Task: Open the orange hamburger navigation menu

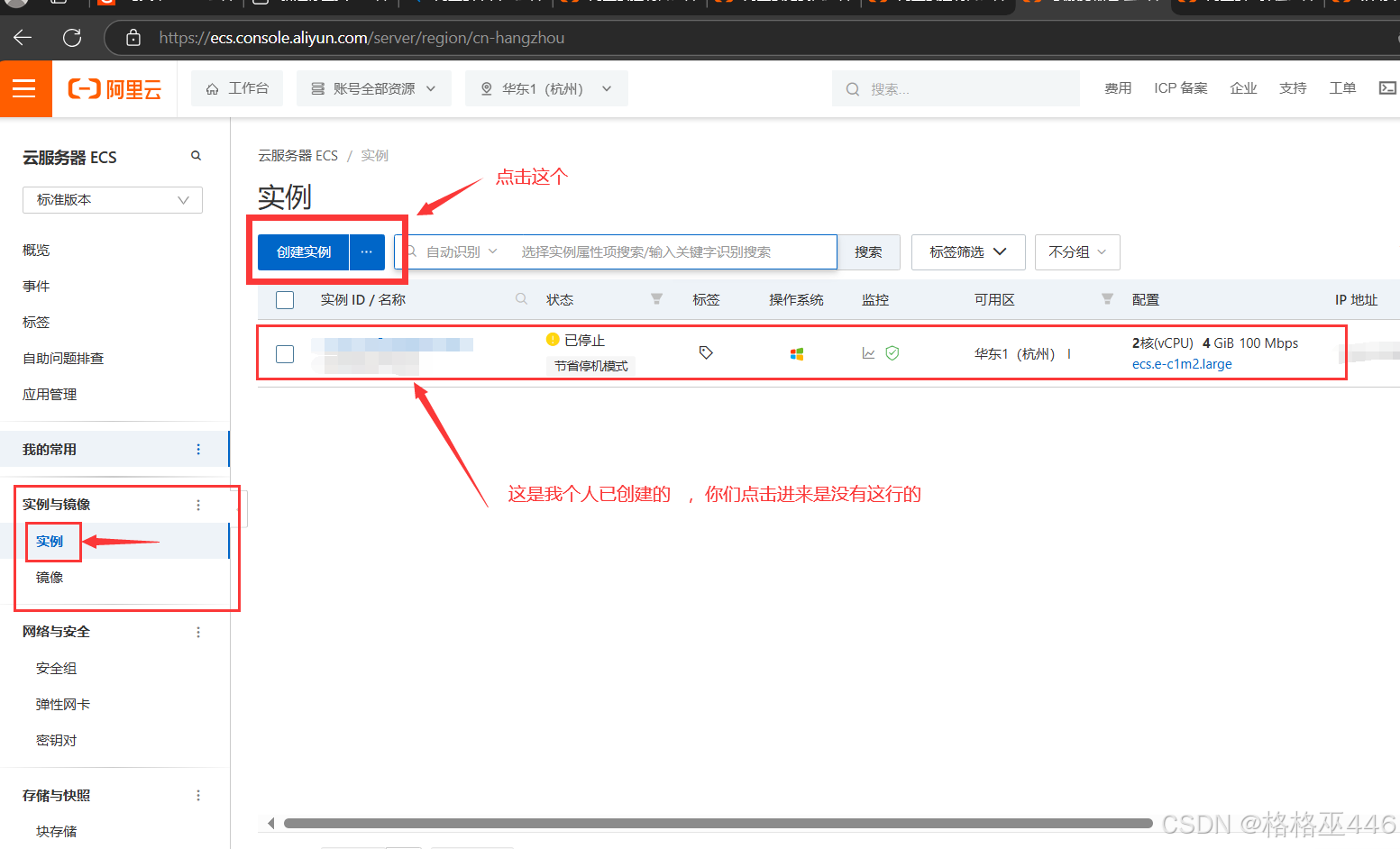Action: coord(25,88)
